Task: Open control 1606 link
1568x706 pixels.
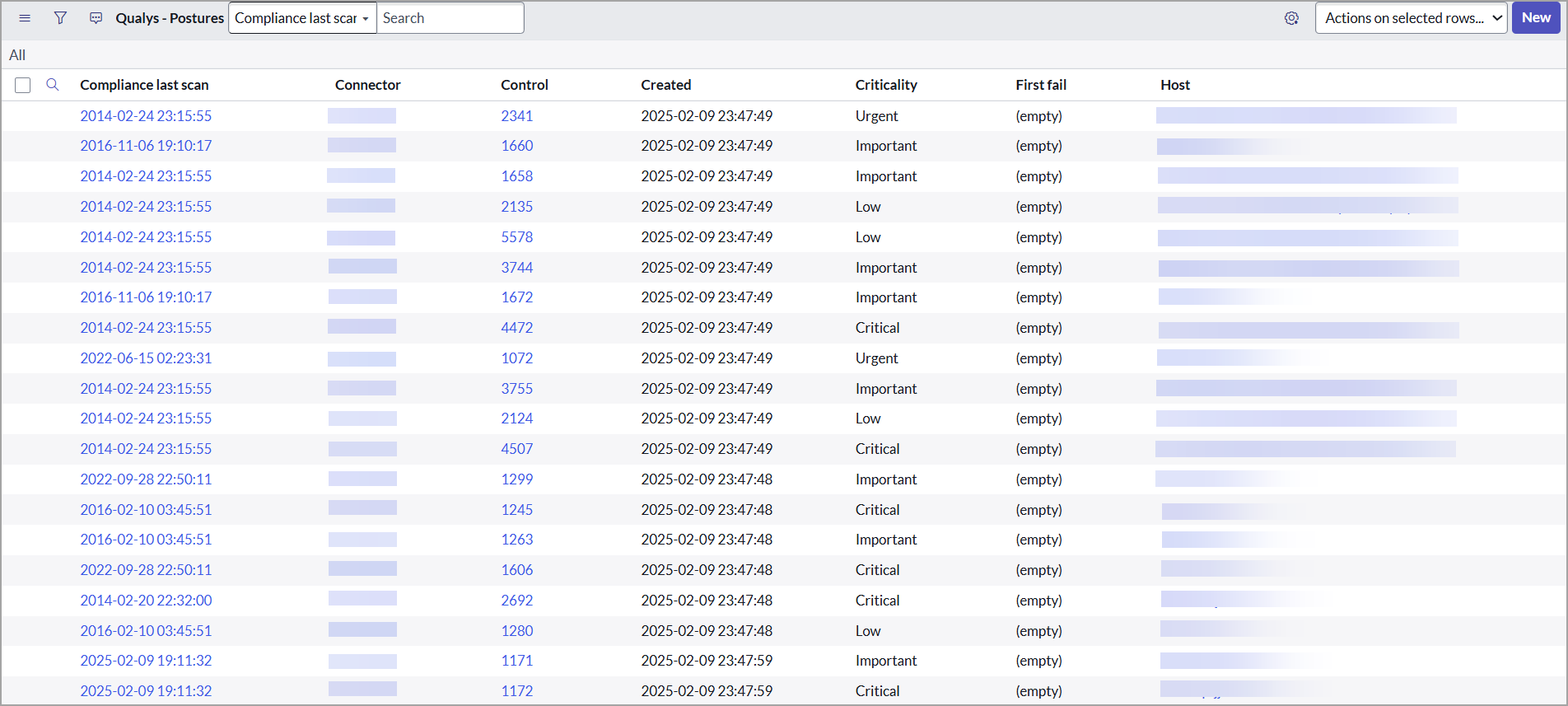Action: [x=517, y=570]
